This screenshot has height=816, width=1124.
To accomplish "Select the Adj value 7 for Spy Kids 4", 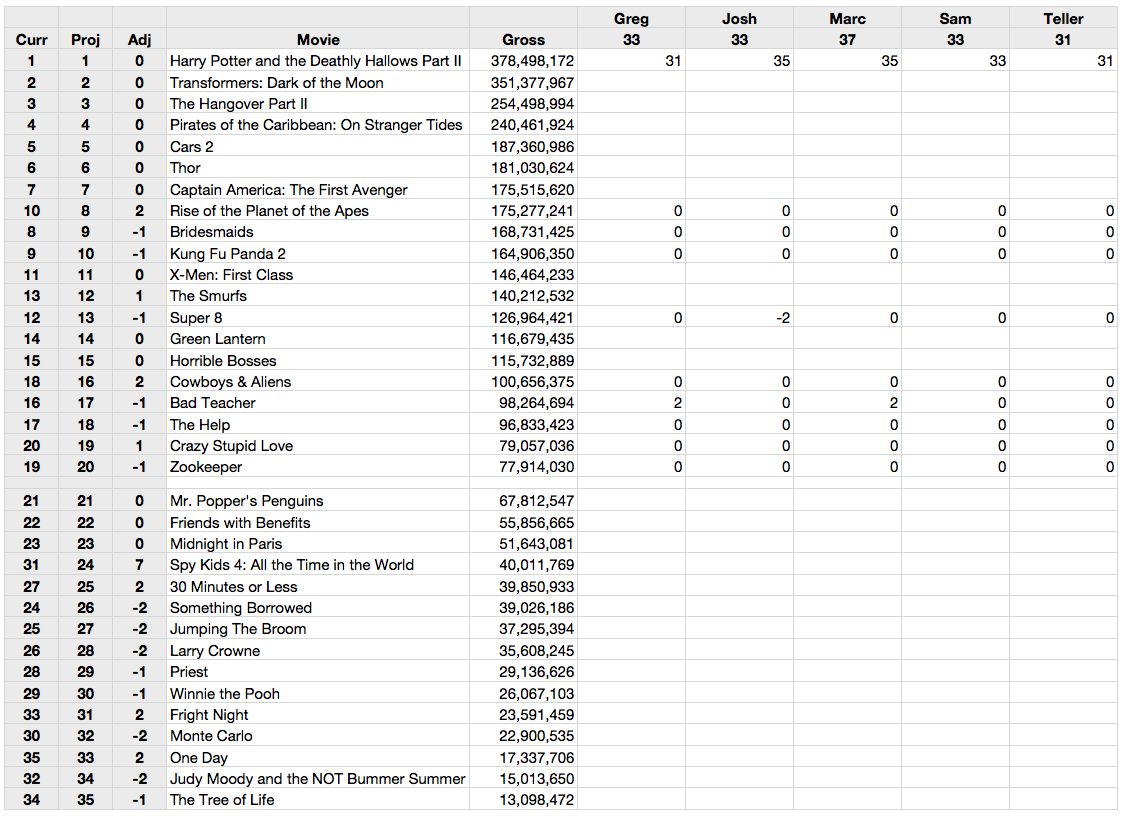I will 139,565.
